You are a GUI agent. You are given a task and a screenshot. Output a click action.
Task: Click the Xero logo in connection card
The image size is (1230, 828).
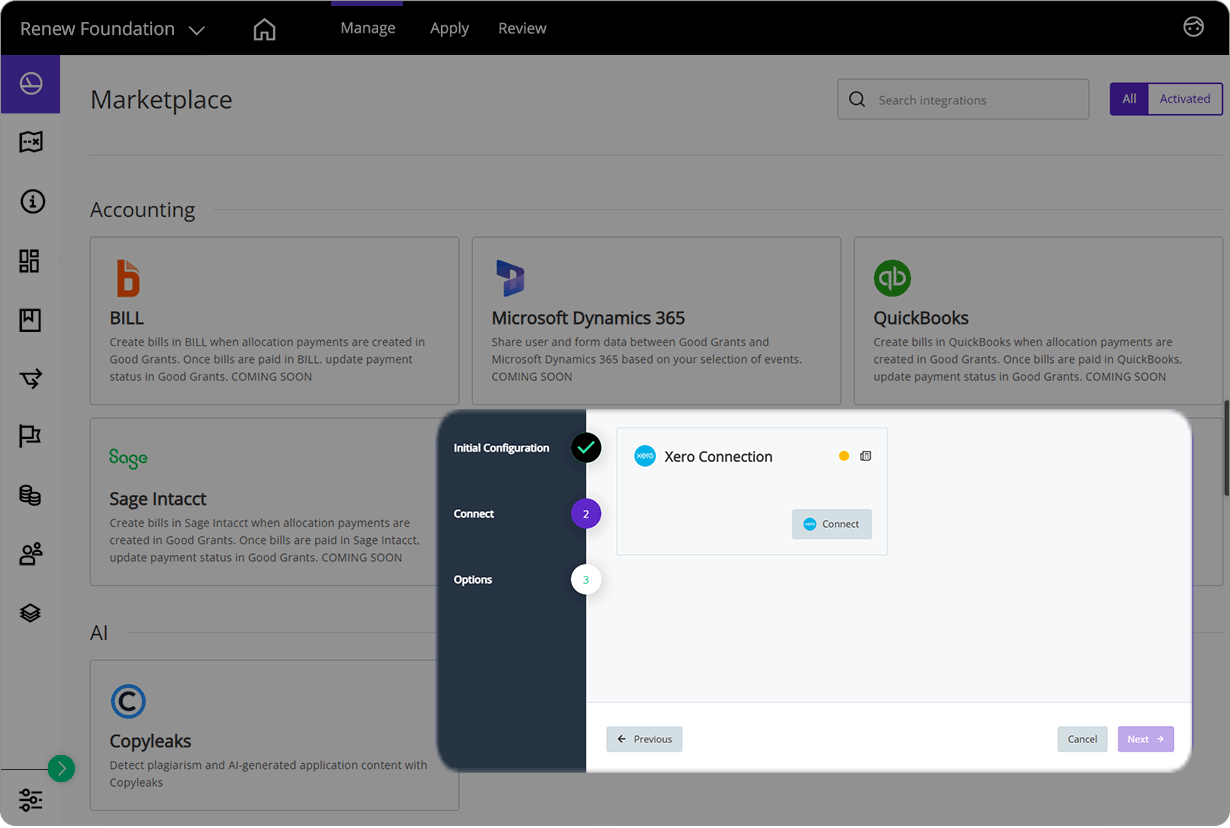(645, 456)
